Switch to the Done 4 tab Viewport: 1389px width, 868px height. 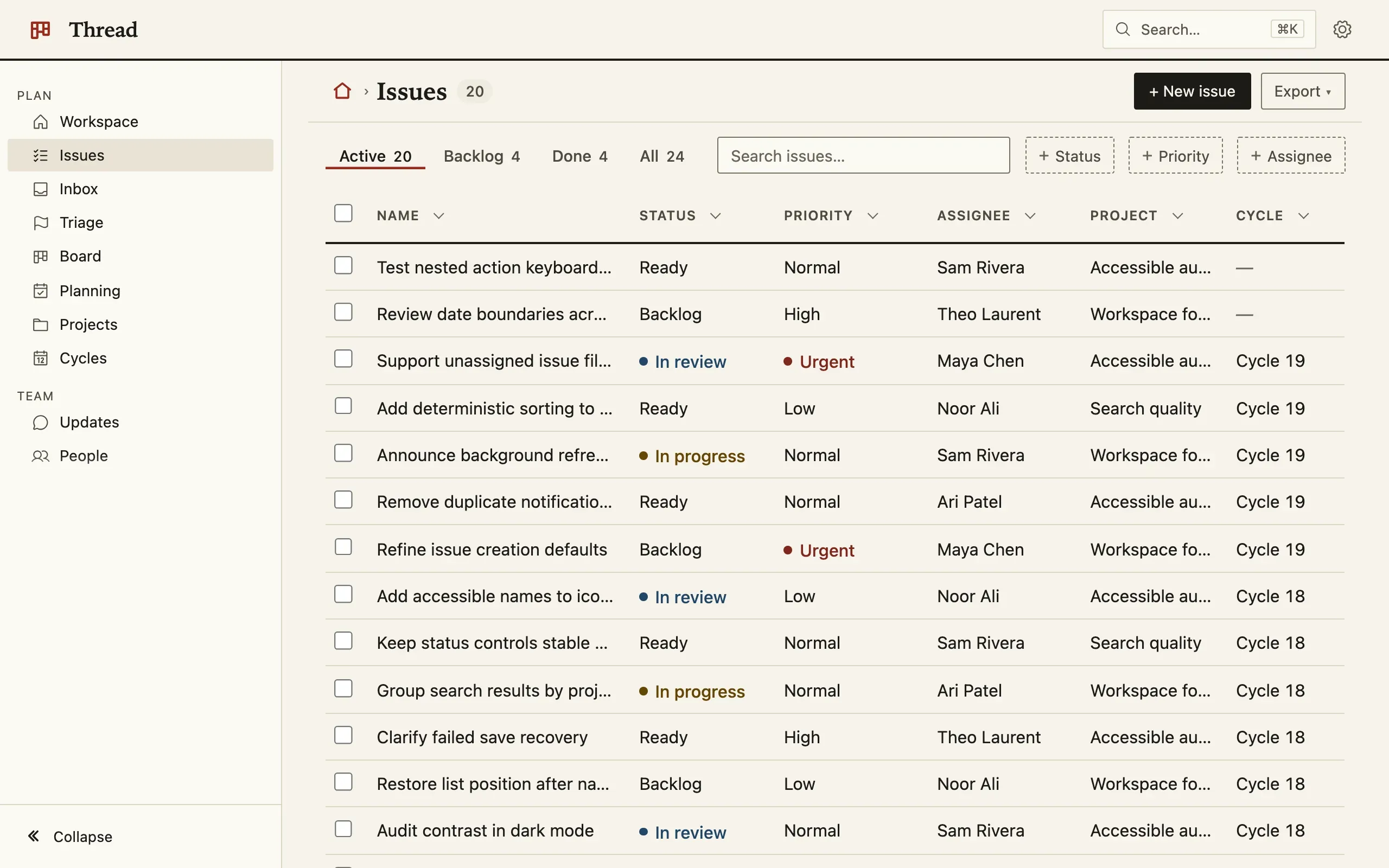579,156
